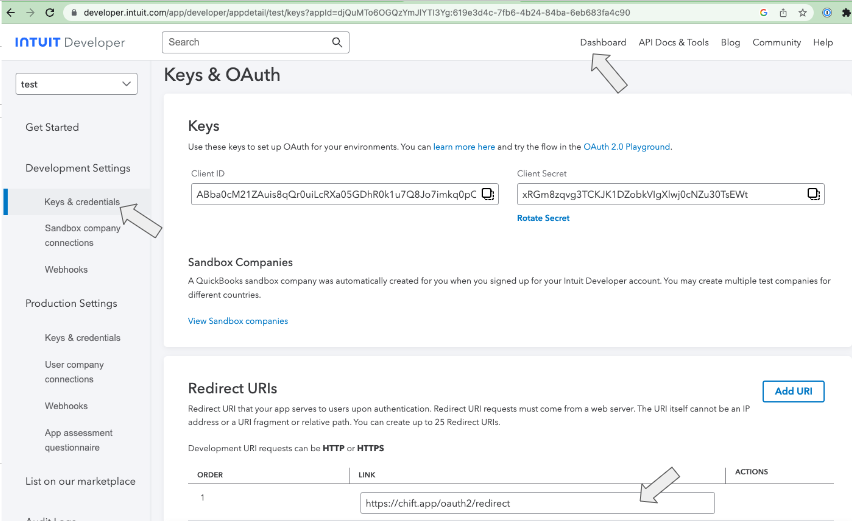
Task: Click the browser address bar URL
Action: point(356,12)
